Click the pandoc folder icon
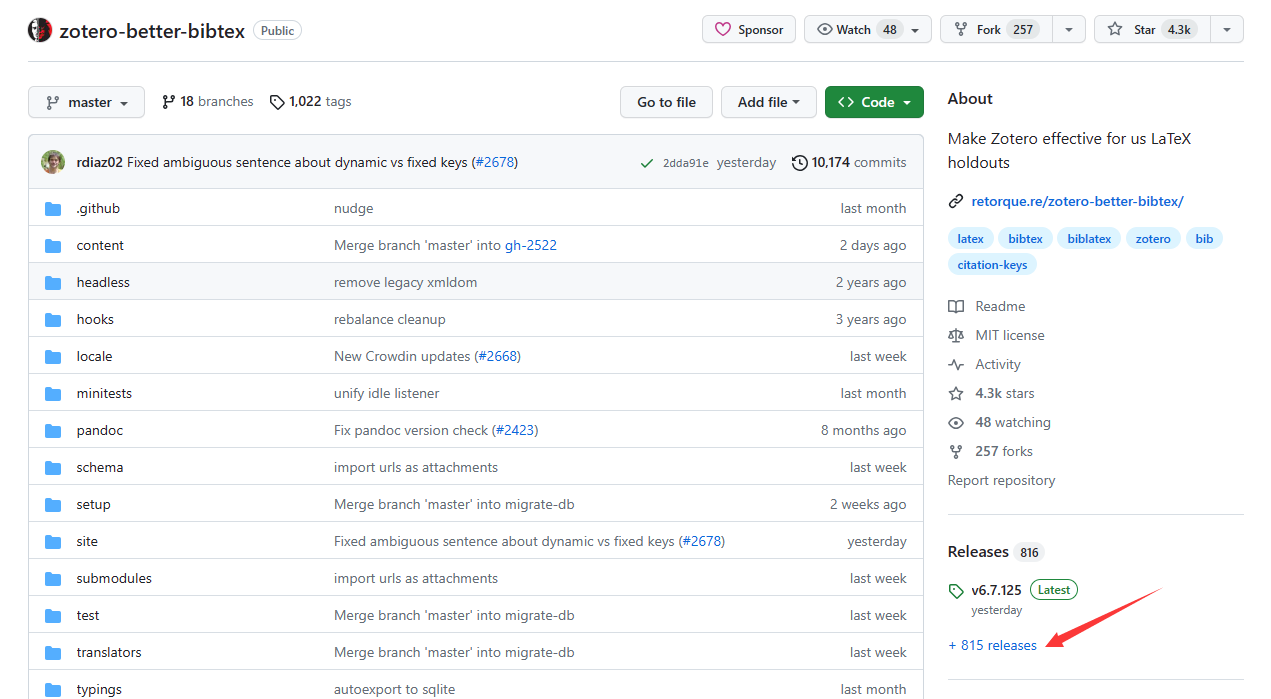 pyautogui.click(x=53, y=431)
